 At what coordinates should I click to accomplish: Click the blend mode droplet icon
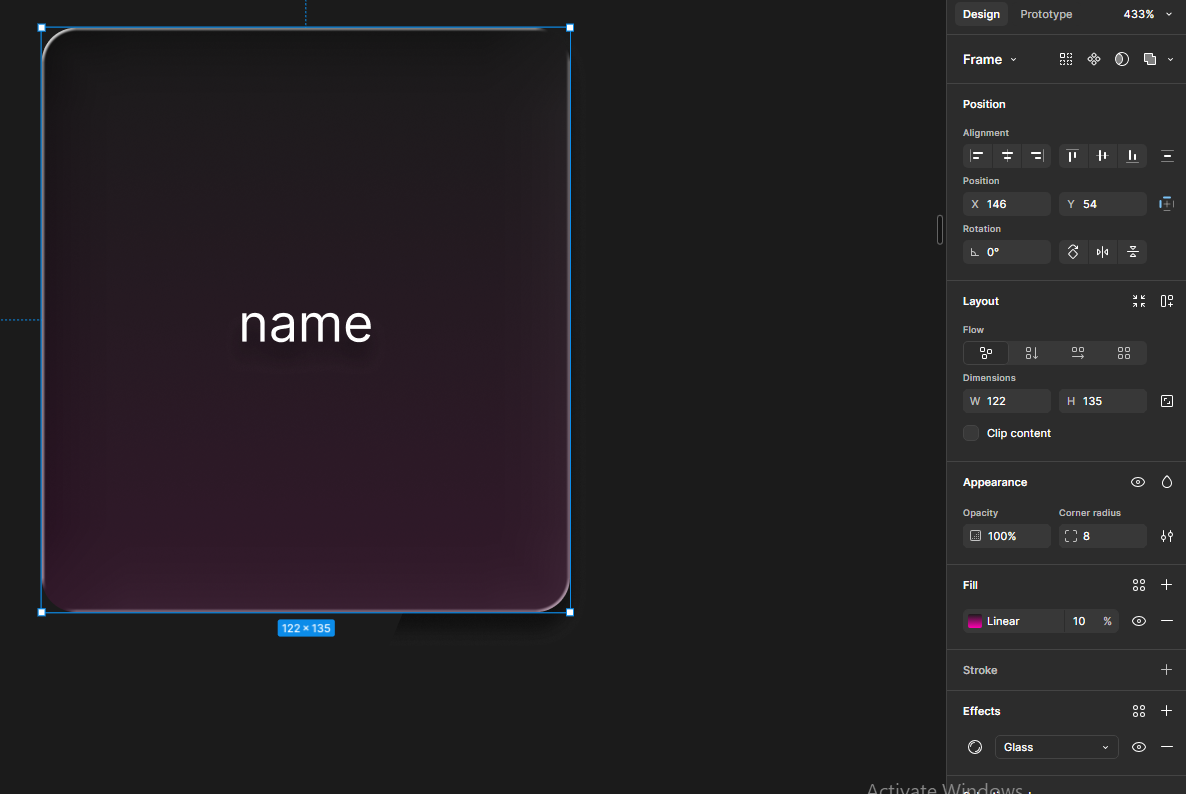coord(1167,482)
